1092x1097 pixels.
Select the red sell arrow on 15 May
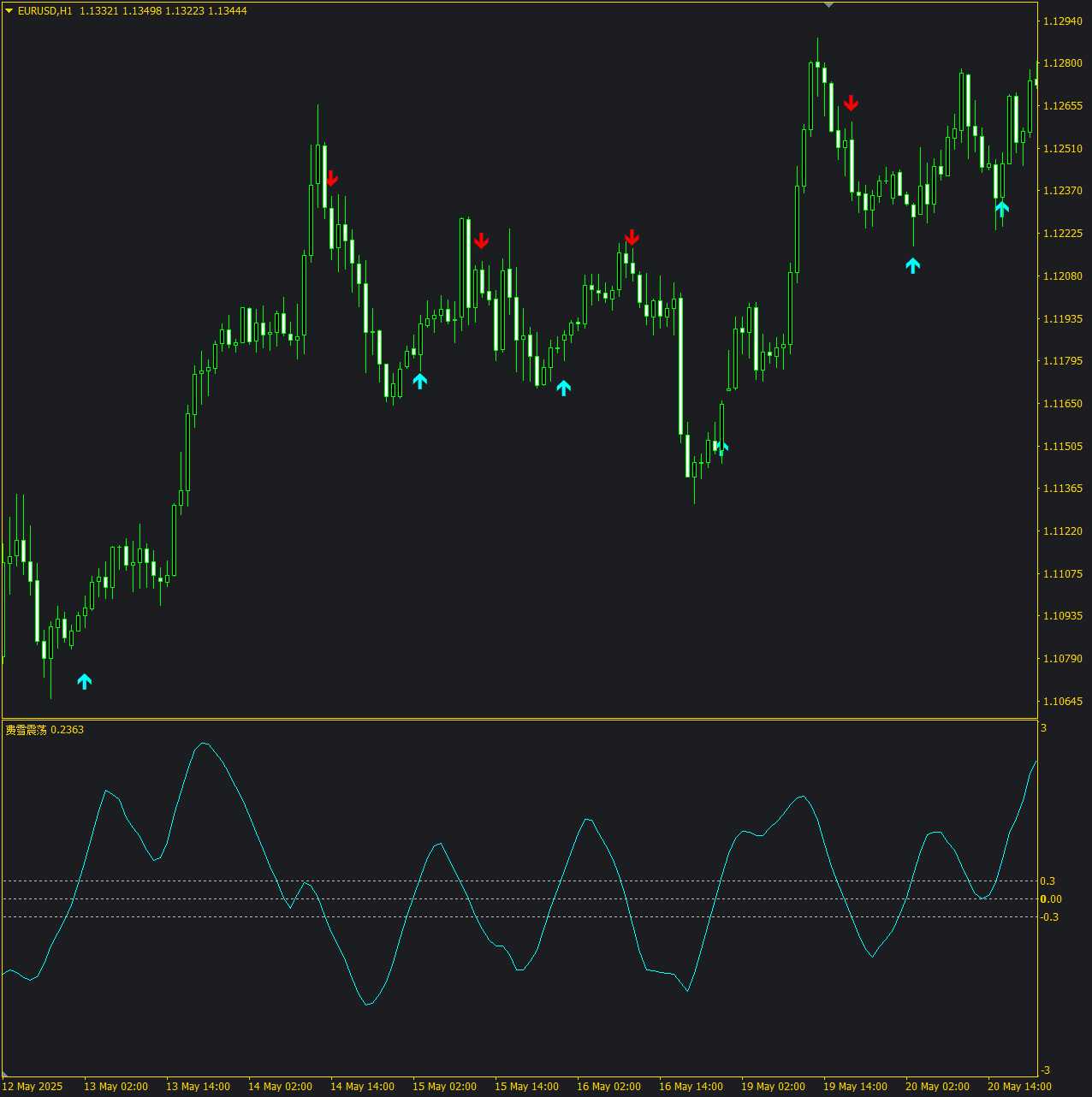pyautogui.click(x=481, y=240)
